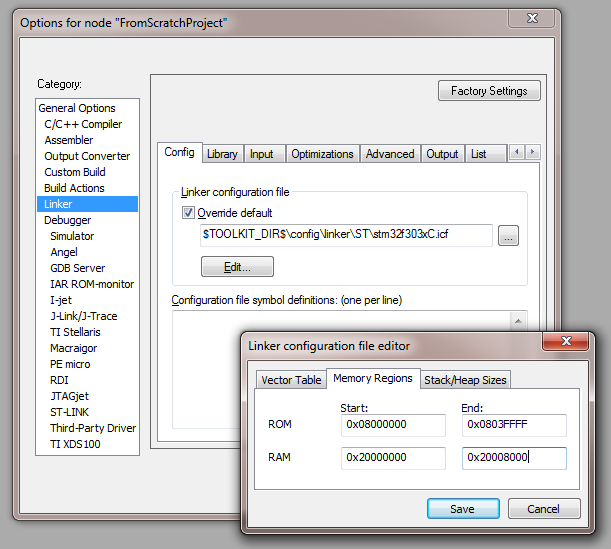Select GDB Server in category list
The width and height of the screenshot is (611, 549).
tap(78, 268)
